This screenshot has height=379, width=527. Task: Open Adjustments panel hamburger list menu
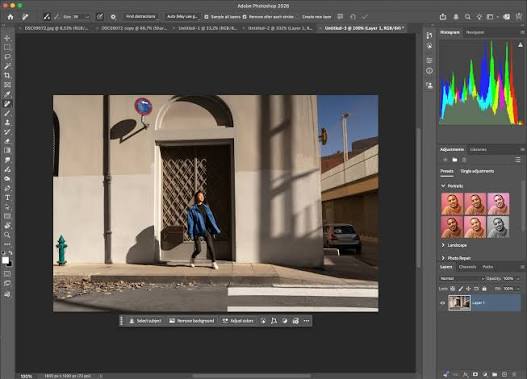[x=517, y=160]
